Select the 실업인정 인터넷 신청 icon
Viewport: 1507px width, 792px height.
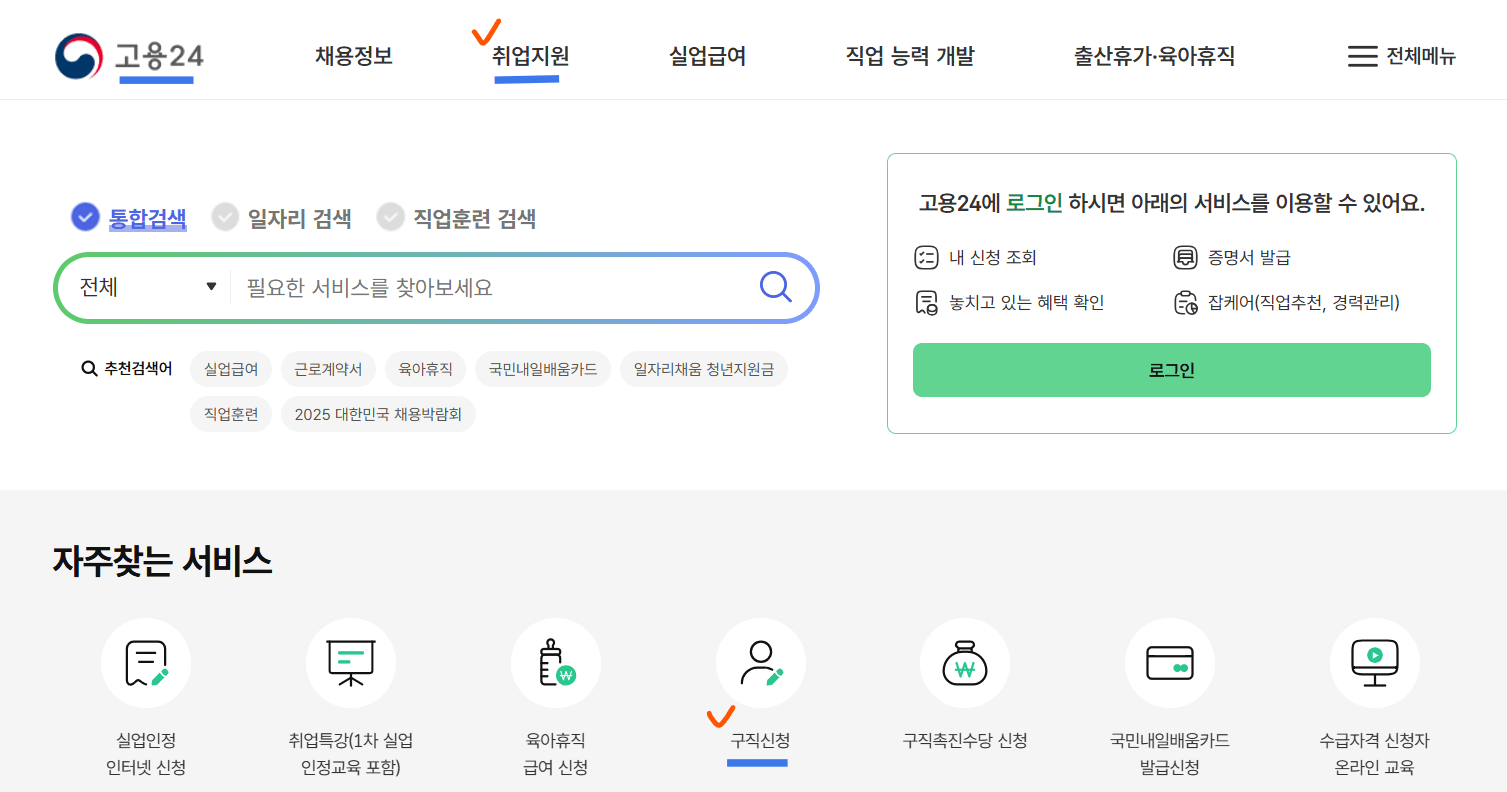(x=145, y=662)
